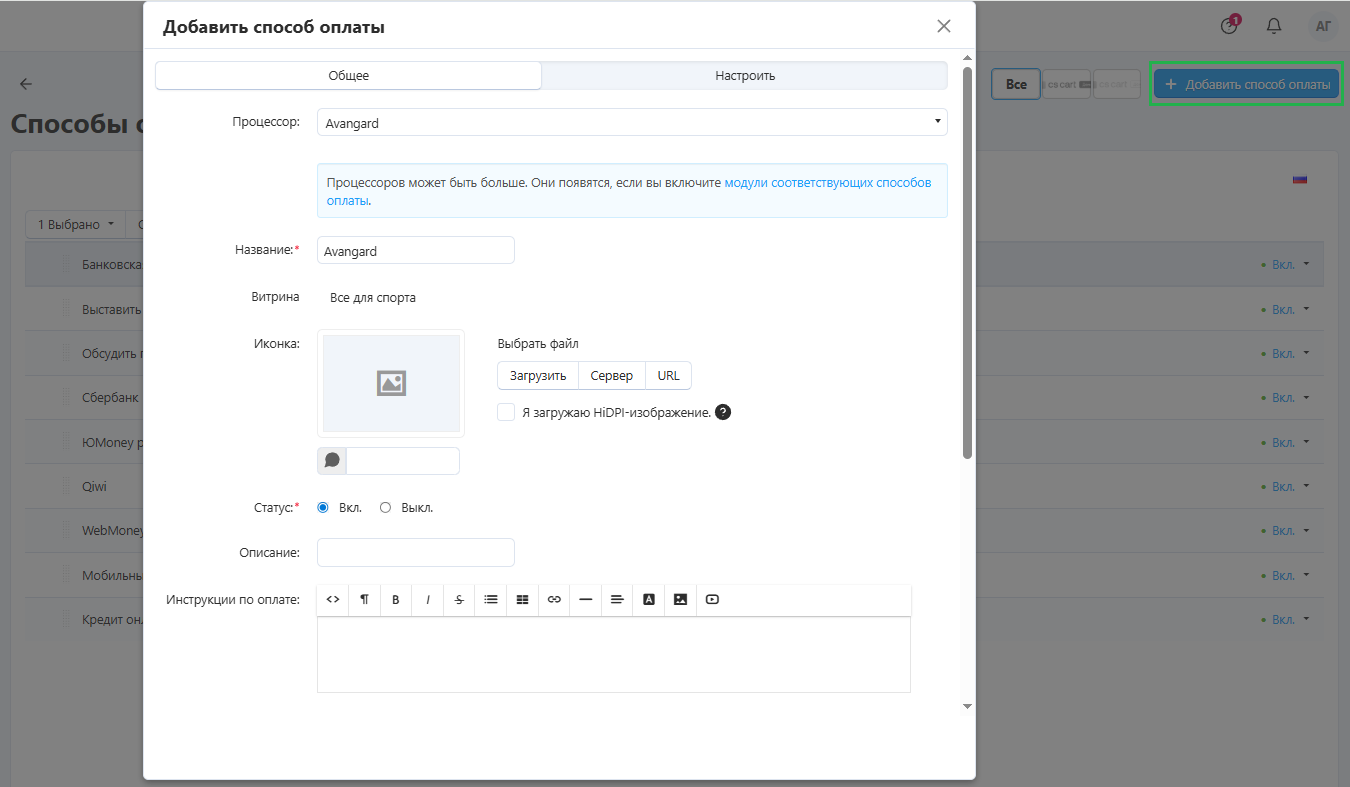The image size is (1350, 787).
Task: Open the icon with red badge in header
Action: coord(1230,26)
